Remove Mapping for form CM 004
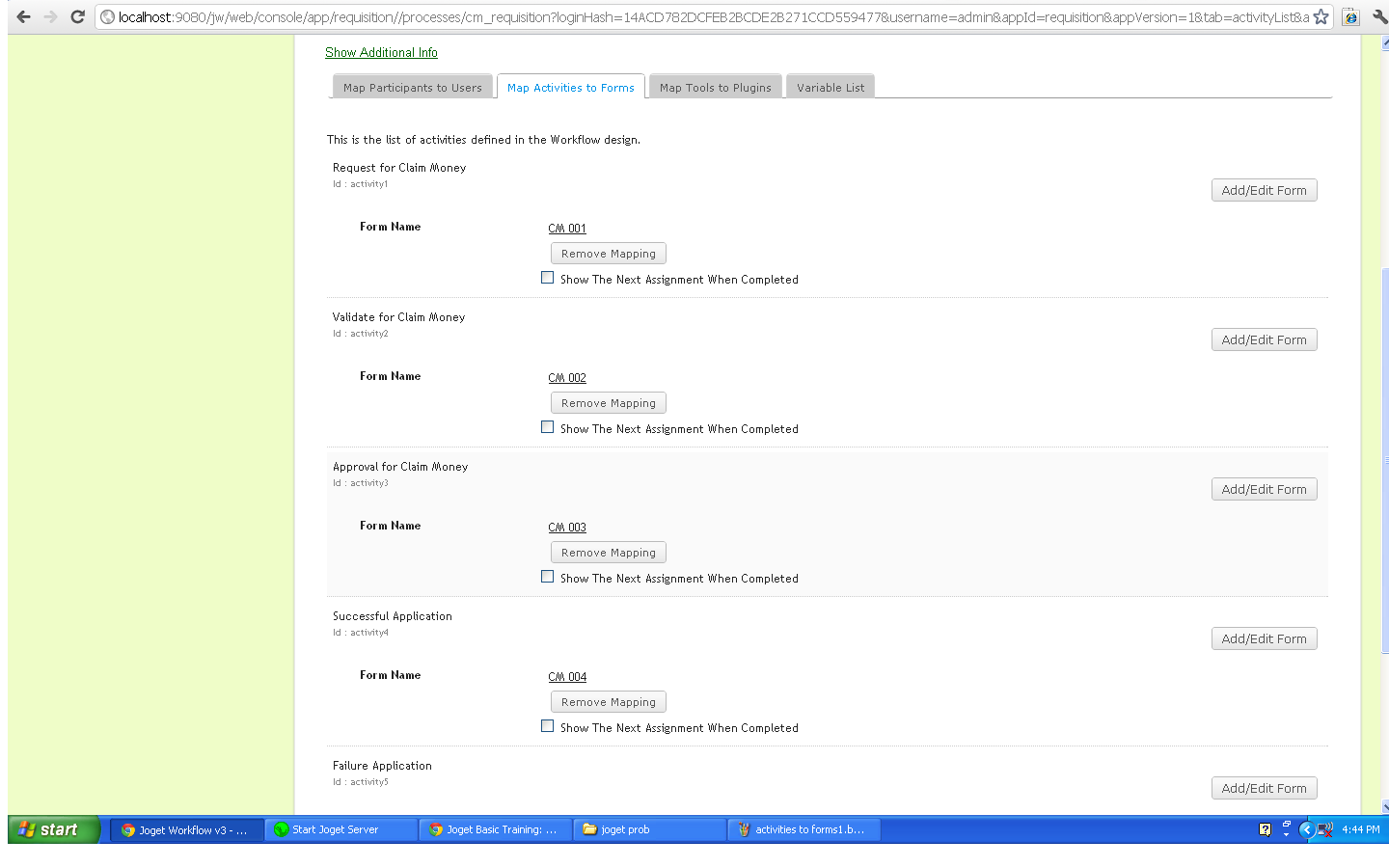 click(609, 702)
